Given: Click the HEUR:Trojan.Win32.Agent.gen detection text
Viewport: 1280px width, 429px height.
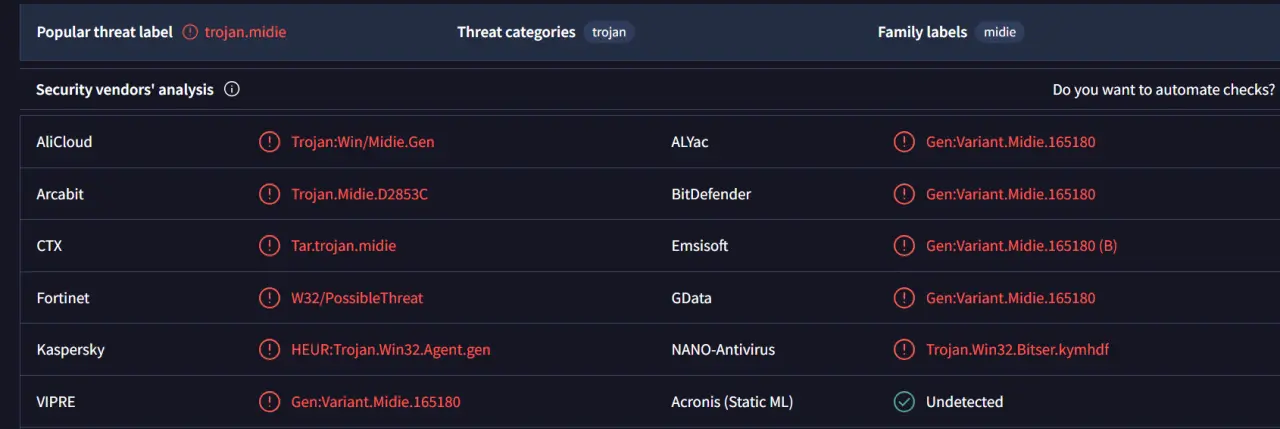Looking at the screenshot, I should (x=391, y=350).
